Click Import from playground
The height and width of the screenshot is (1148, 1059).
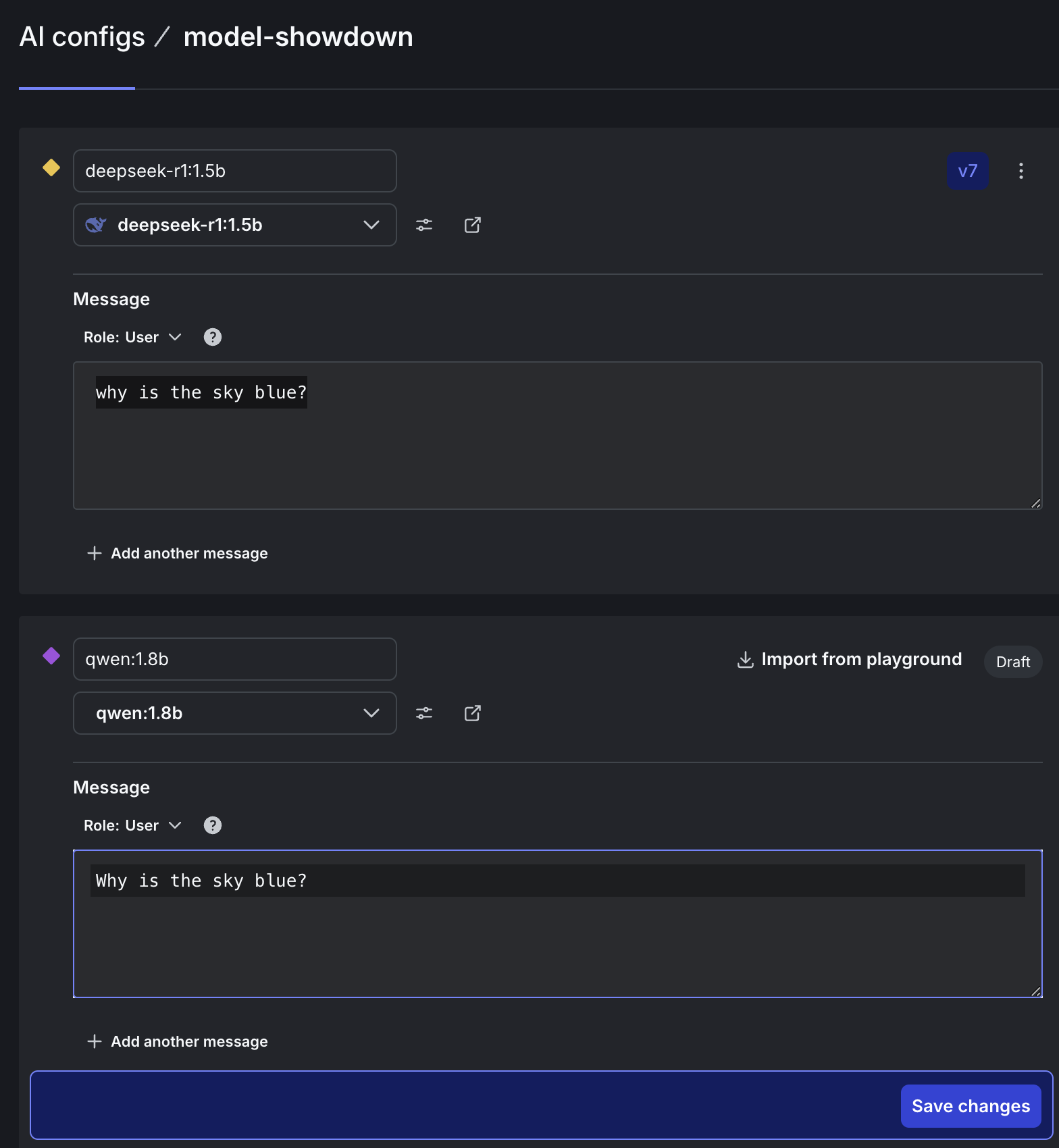(x=849, y=659)
